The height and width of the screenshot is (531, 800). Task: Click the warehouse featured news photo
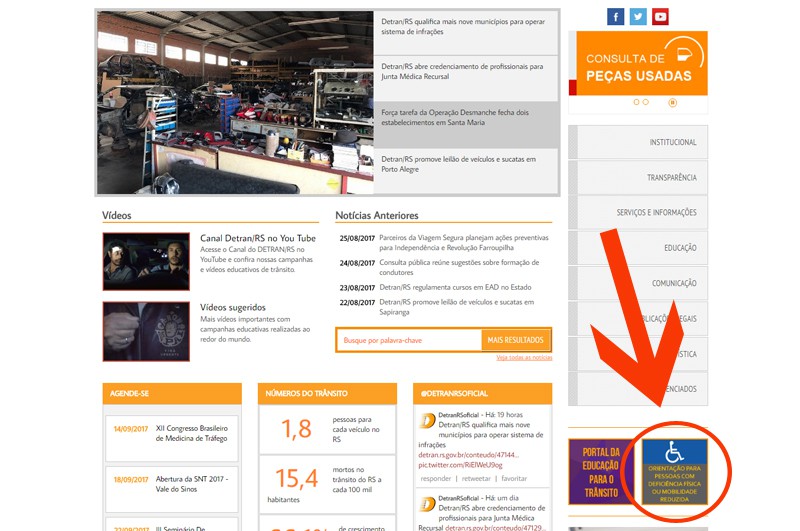click(x=235, y=102)
